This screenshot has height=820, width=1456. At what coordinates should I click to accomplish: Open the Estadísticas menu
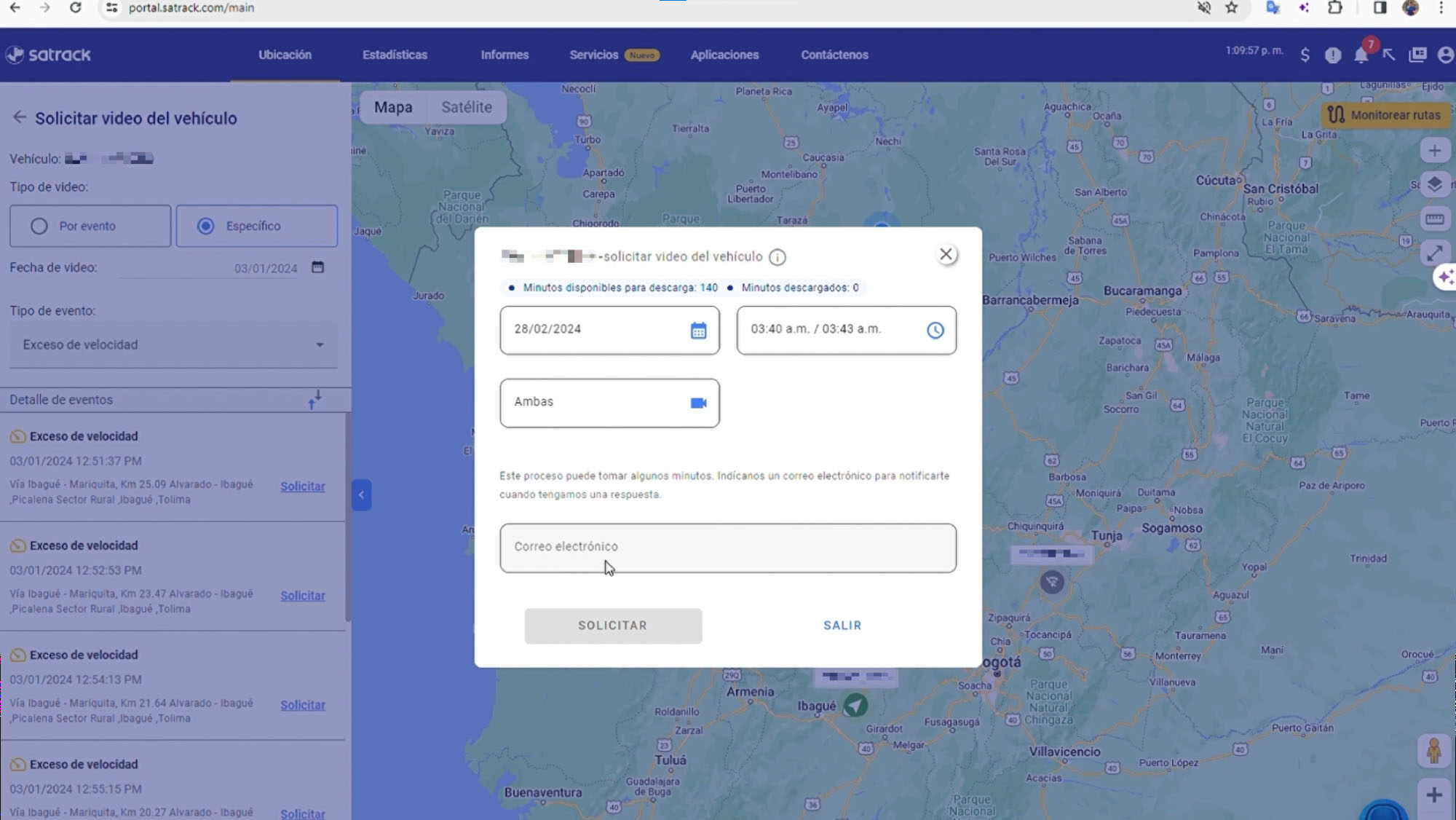[395, 55]
